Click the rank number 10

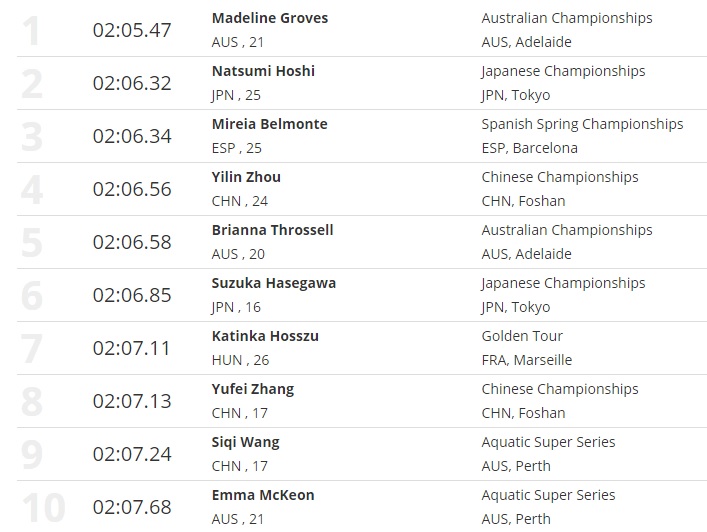pos(43,508)
